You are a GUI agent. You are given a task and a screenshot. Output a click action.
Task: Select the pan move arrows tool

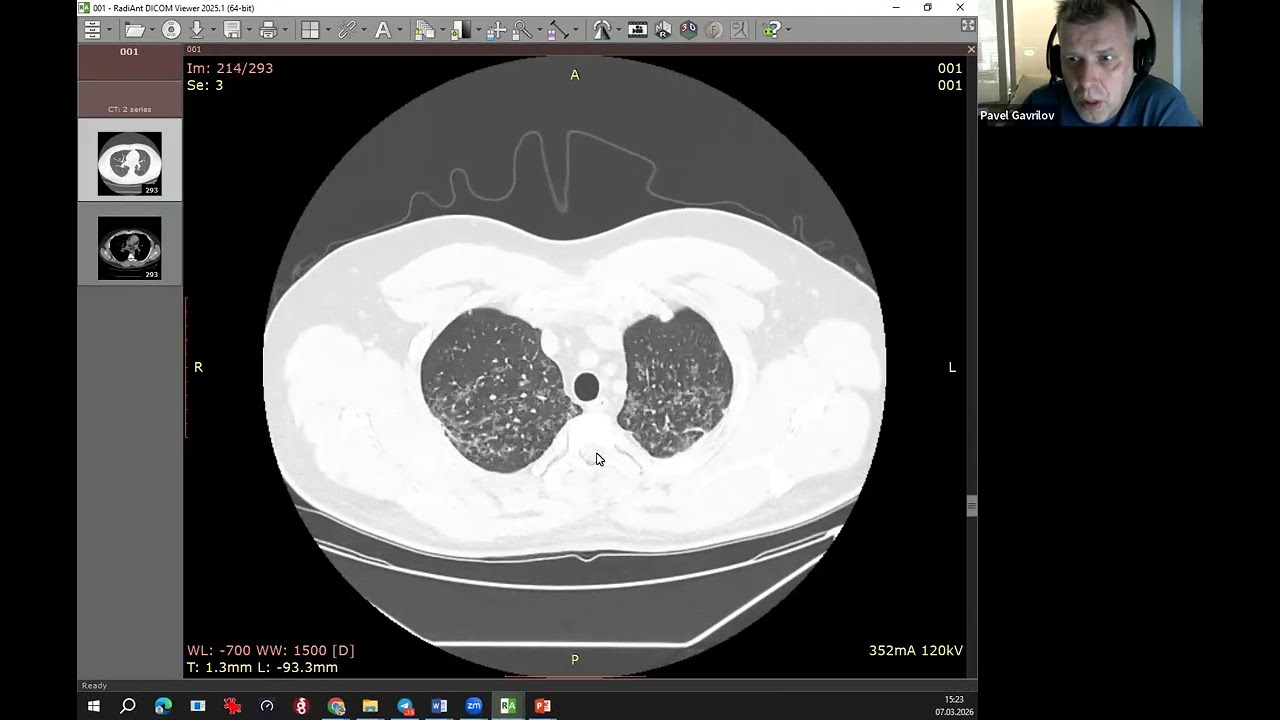click(496, 30)
